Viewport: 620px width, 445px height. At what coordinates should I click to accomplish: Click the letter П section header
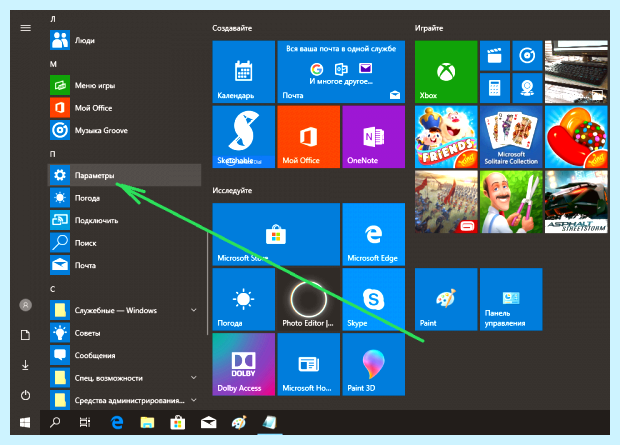coord(53,154)
